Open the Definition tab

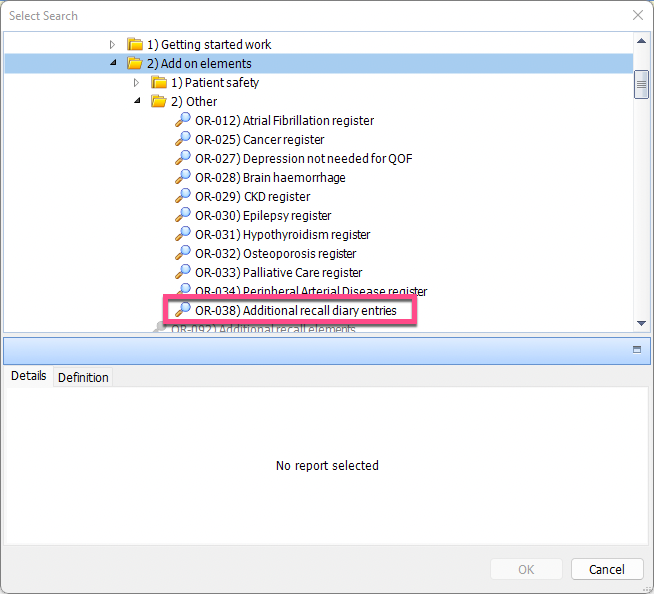[83, 378]
